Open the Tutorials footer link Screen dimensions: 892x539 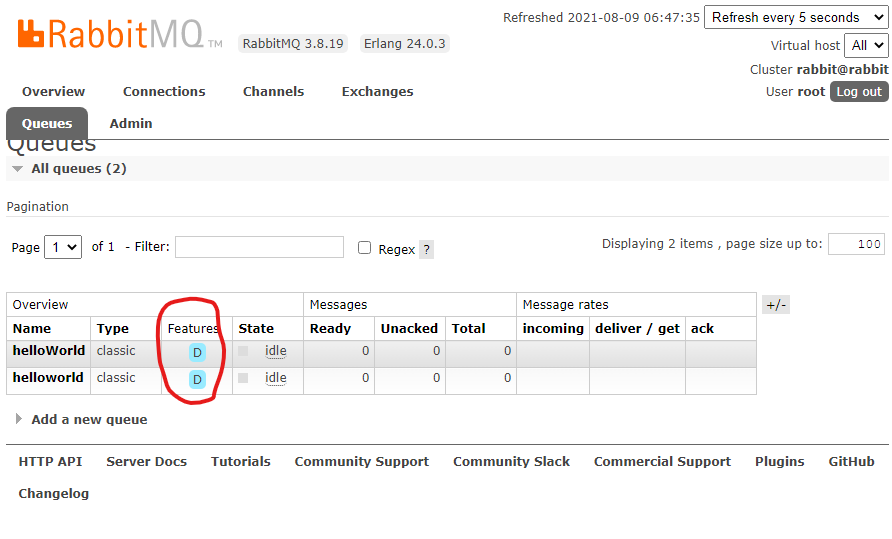[x=241, y=462]
